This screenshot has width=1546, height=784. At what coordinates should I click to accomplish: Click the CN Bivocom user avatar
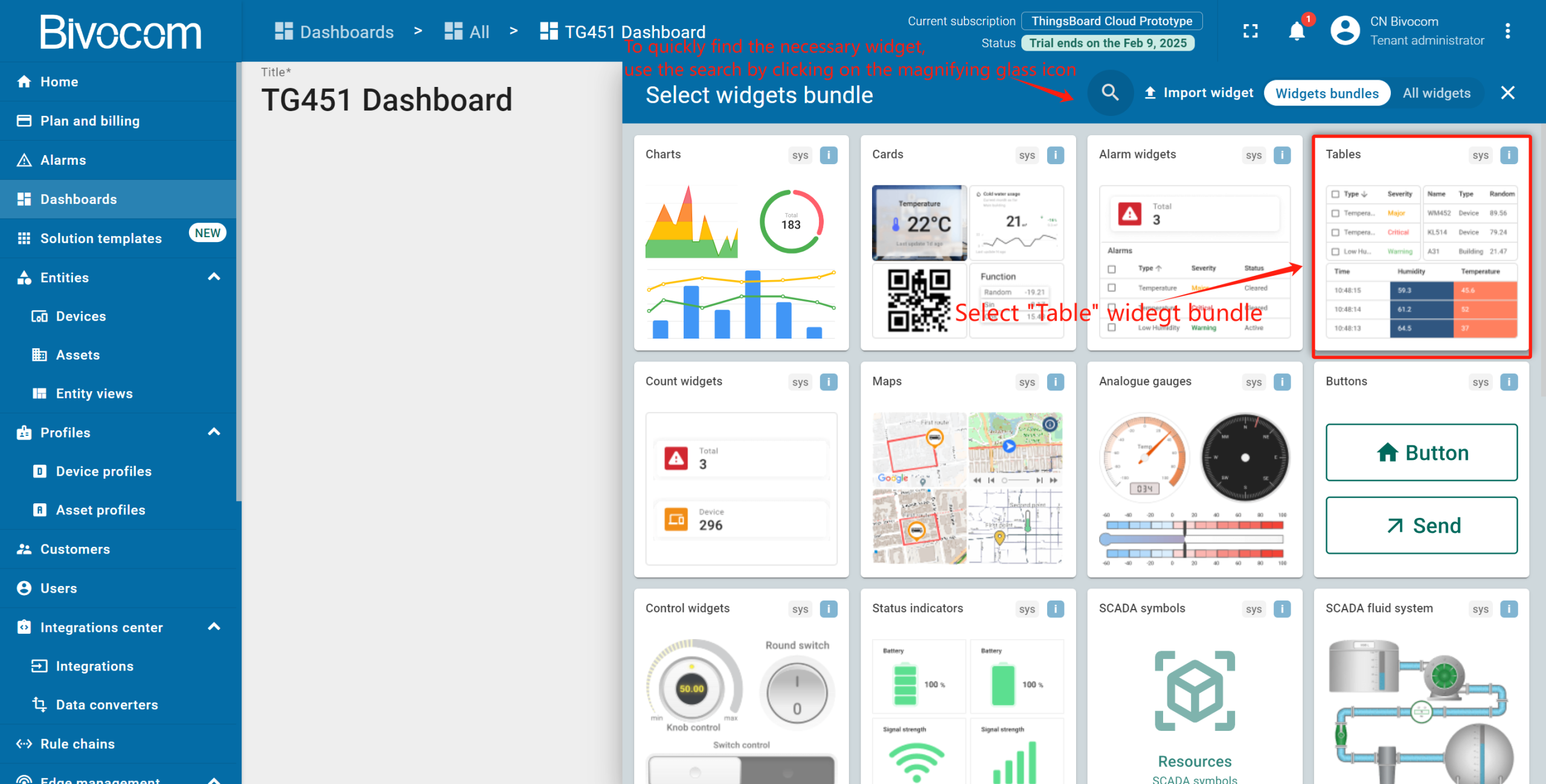tap(1345, 31)
